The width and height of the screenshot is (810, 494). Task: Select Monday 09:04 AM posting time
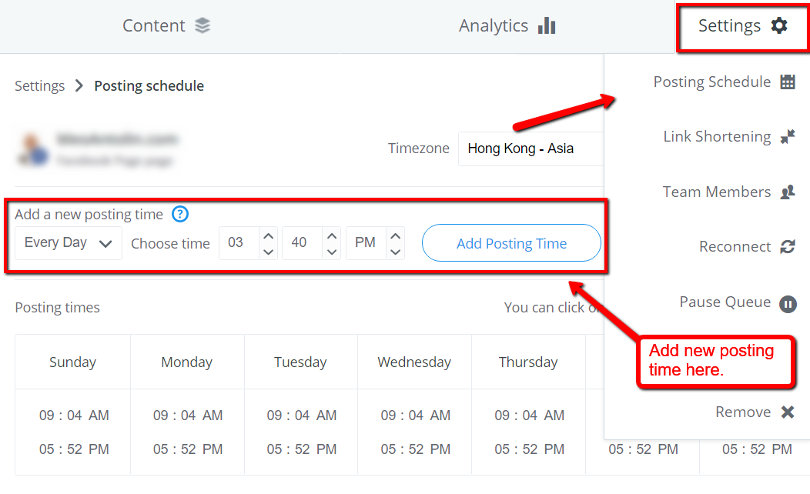(188, 415)
